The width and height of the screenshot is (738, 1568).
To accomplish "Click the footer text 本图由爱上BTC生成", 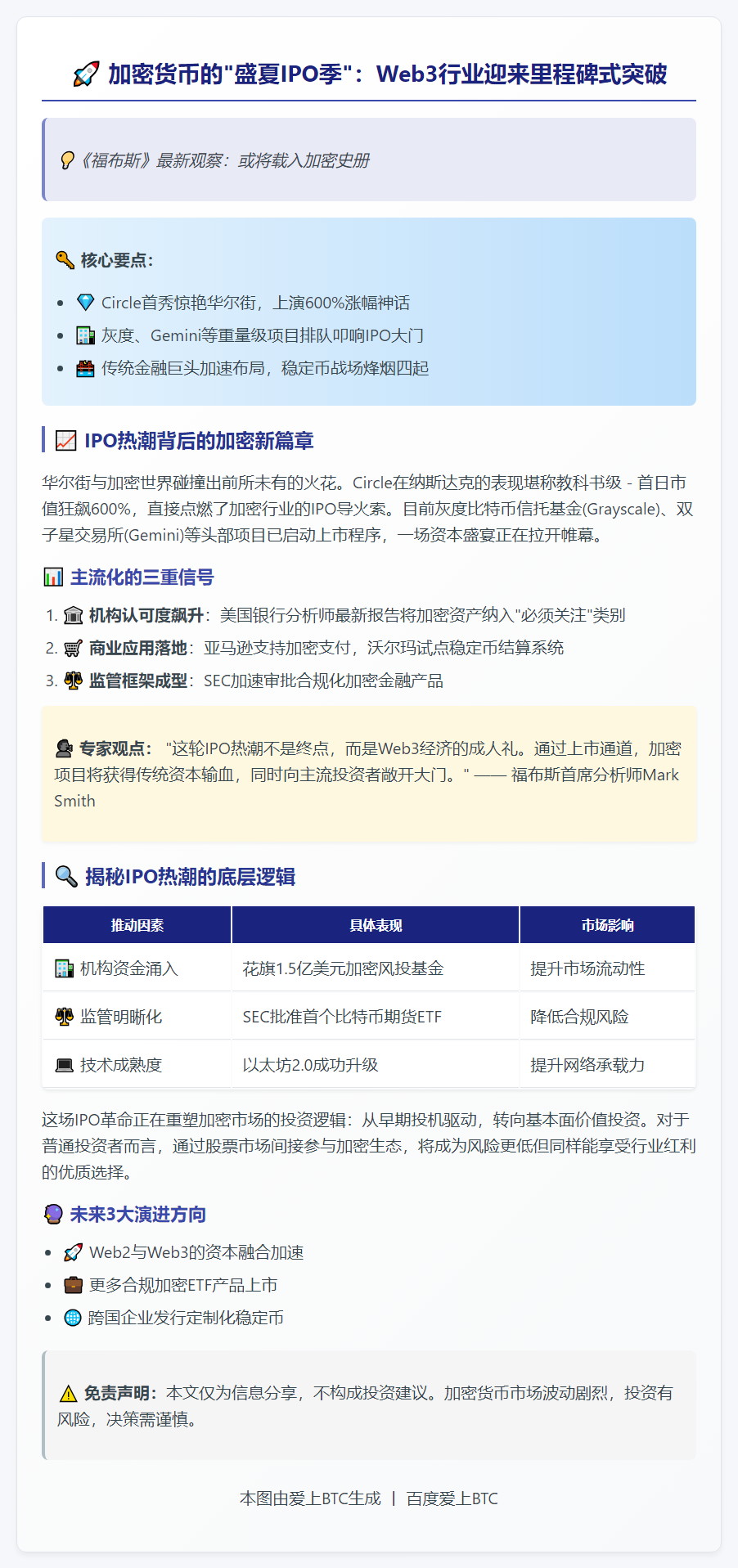I will [x=310, y=1498].
